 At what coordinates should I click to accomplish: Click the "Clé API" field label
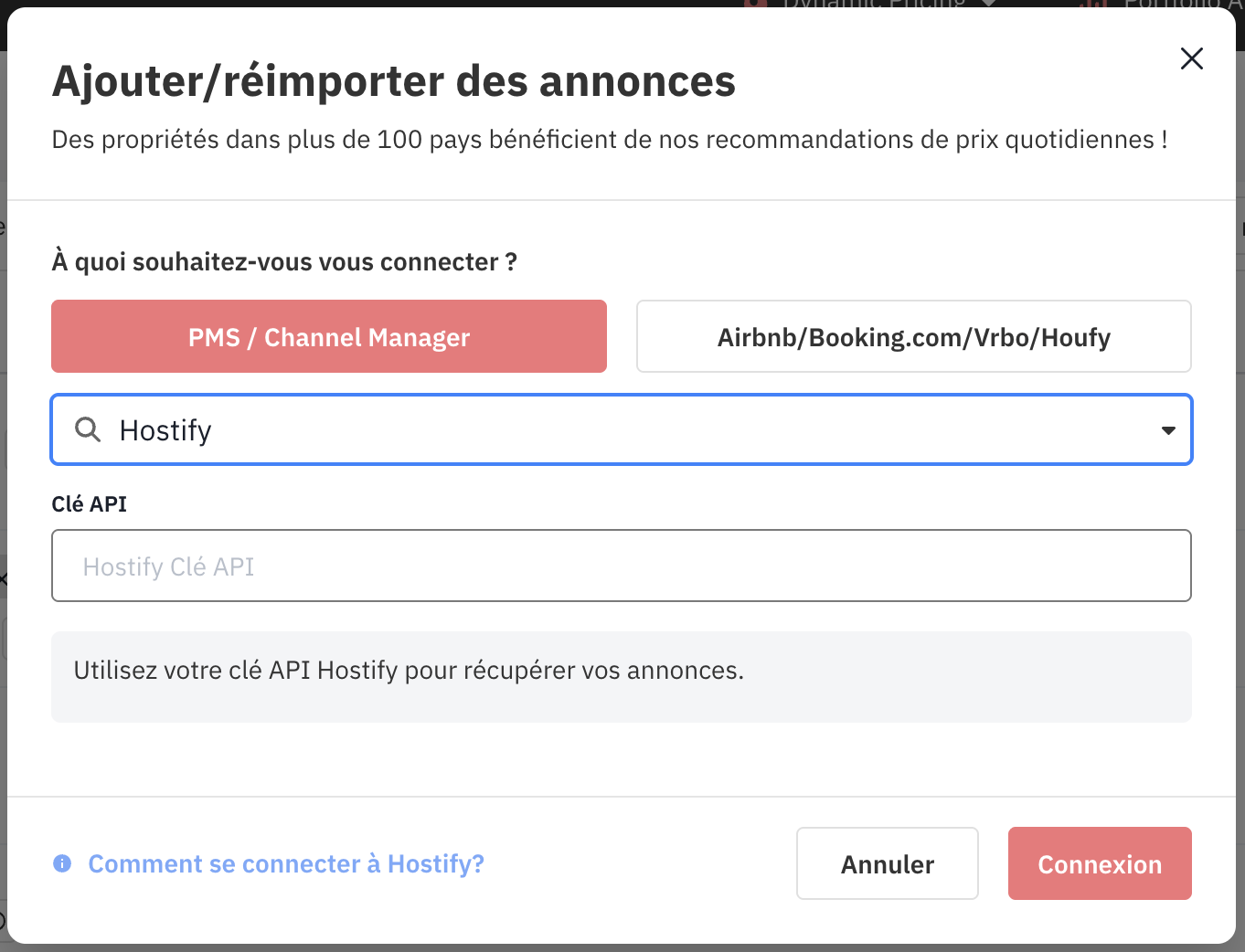pos(90,504)
